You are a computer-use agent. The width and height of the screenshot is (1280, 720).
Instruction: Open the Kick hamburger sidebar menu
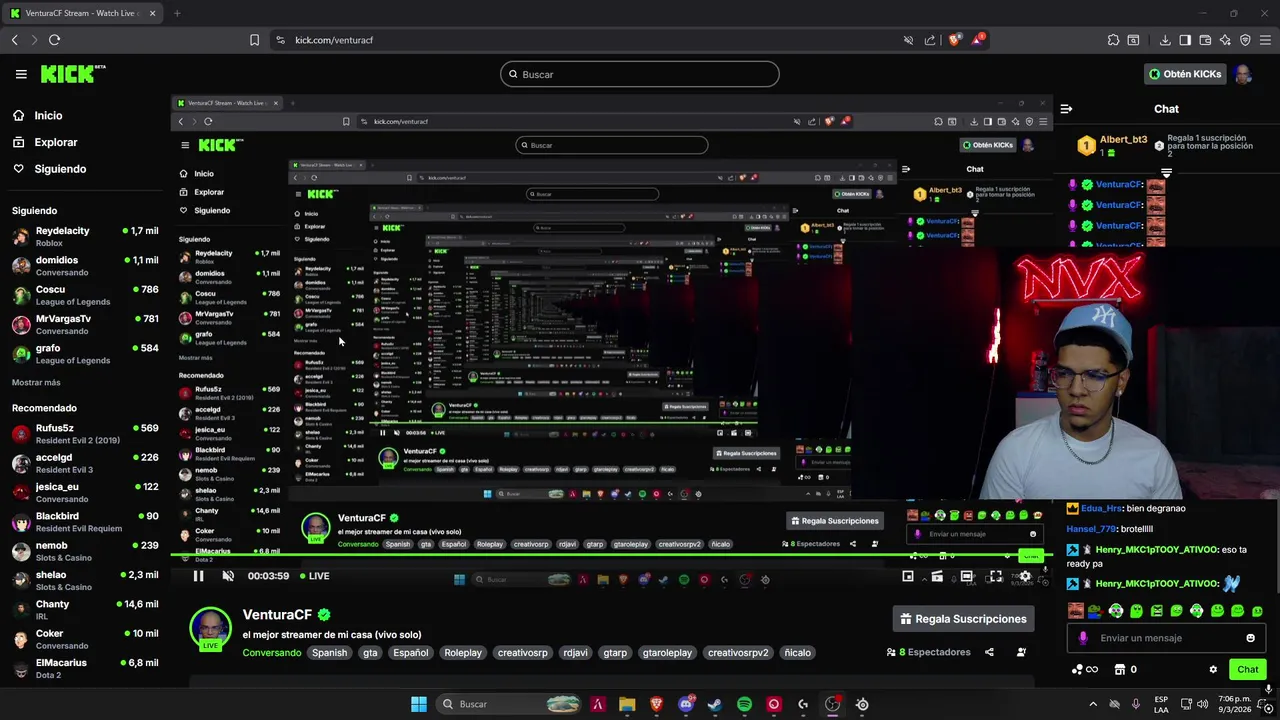point(21,74)
